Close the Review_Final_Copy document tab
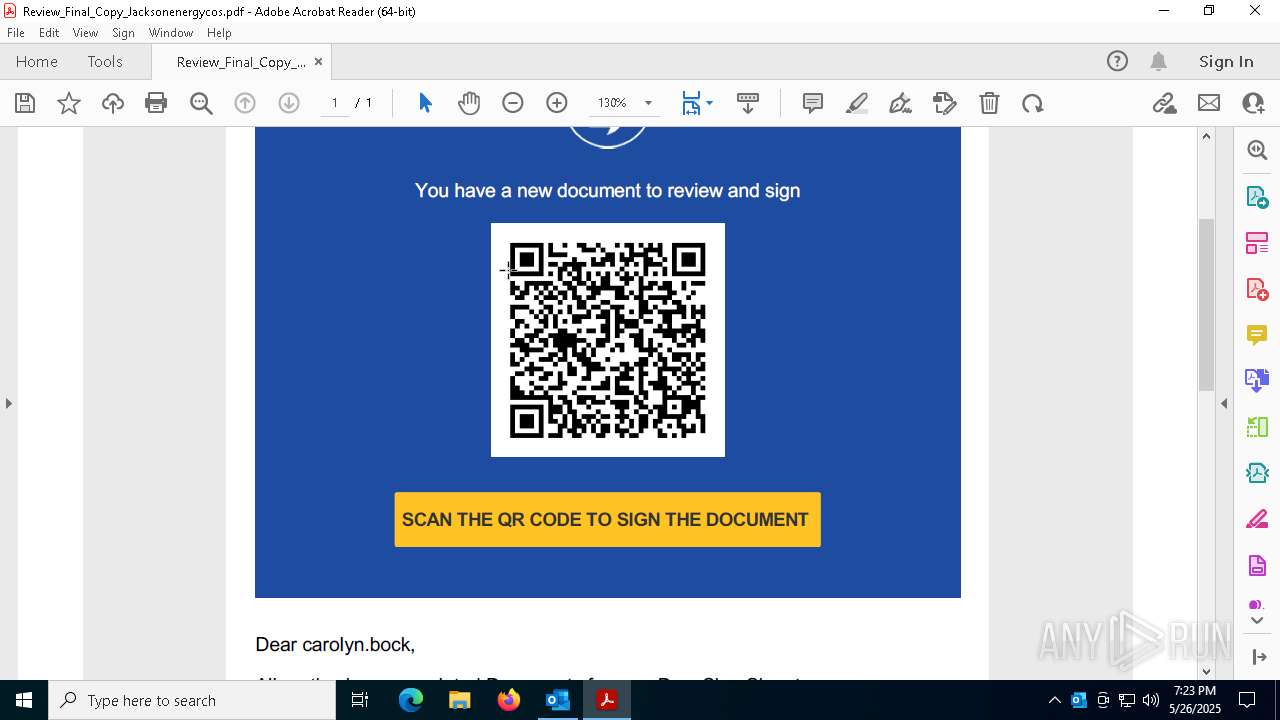 tap(318, 62)
